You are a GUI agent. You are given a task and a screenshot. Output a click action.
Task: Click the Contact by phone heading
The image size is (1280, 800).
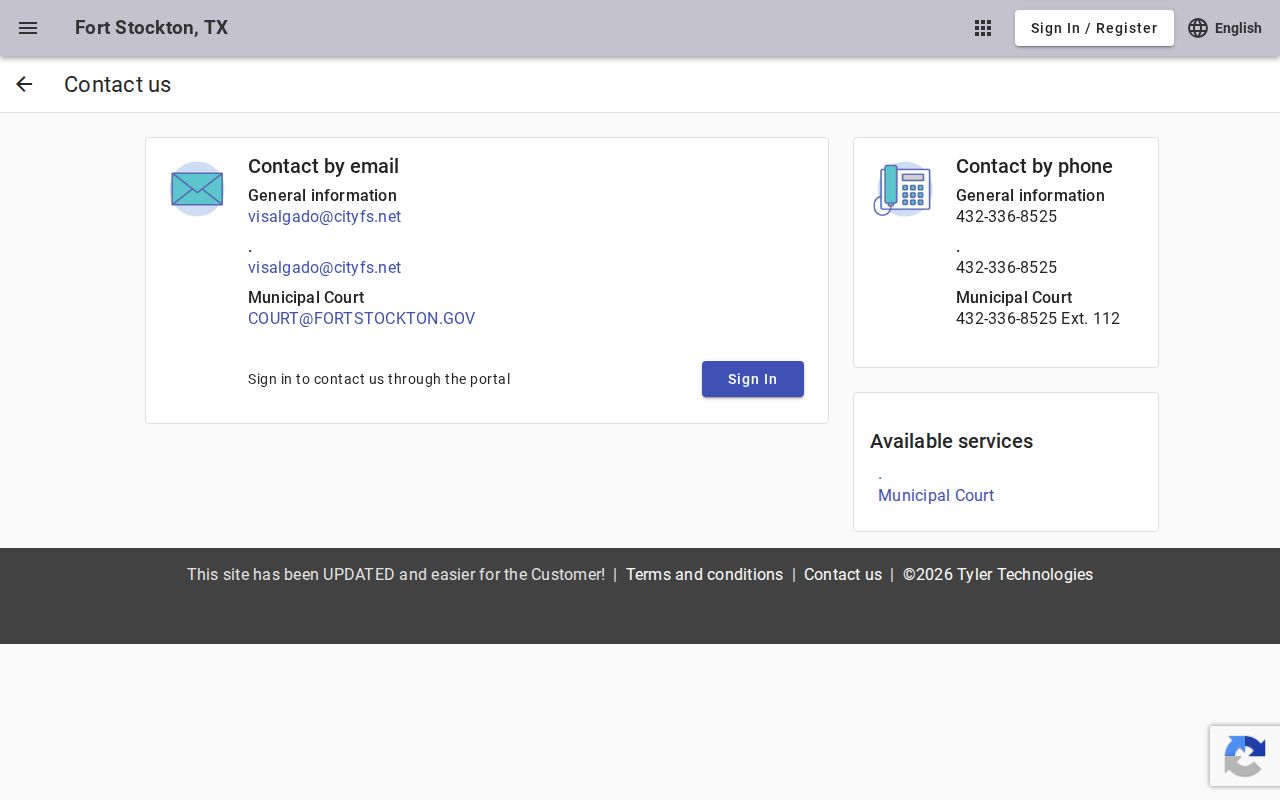pyautogui.click(x=1034, y=166)
